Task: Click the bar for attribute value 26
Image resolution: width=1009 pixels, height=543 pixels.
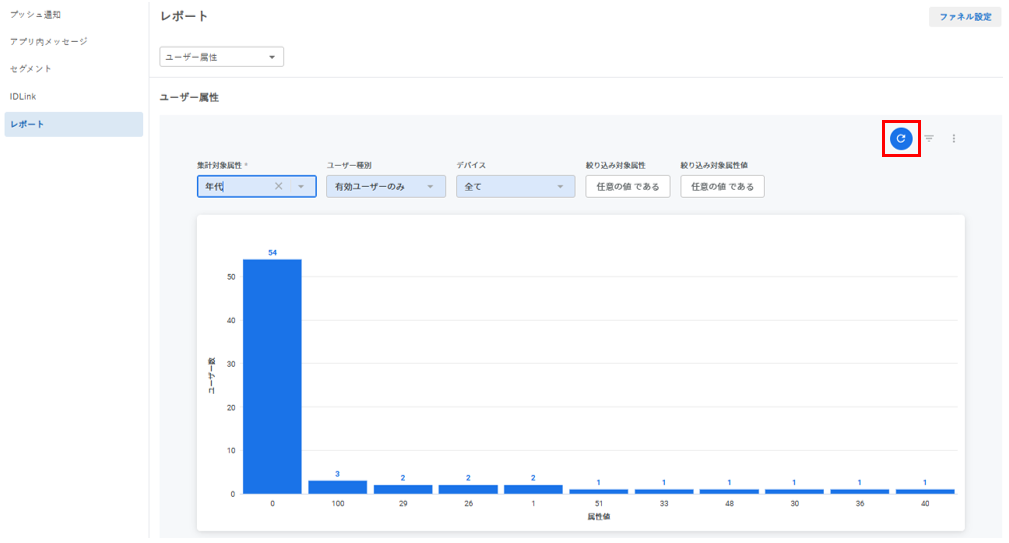Action: (468, 489)
